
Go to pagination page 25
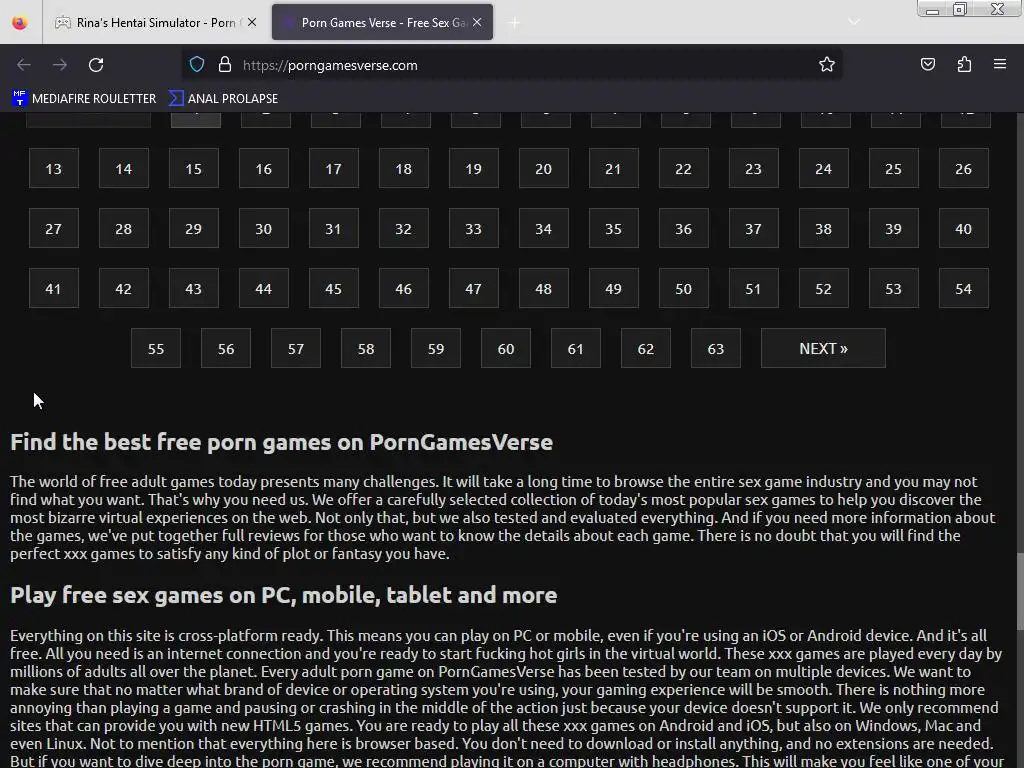893,168
